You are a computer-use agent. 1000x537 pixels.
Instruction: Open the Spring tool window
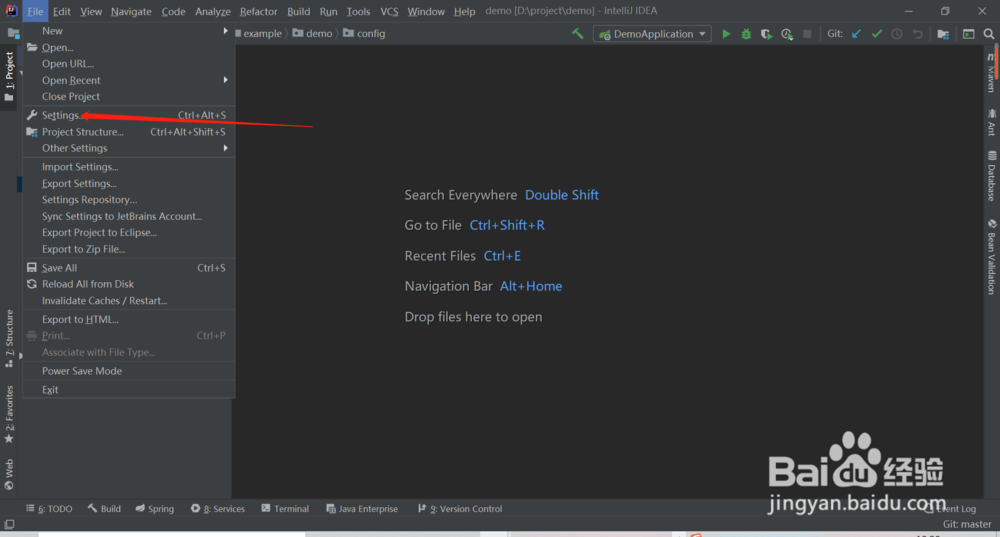(x=154, y=508)
